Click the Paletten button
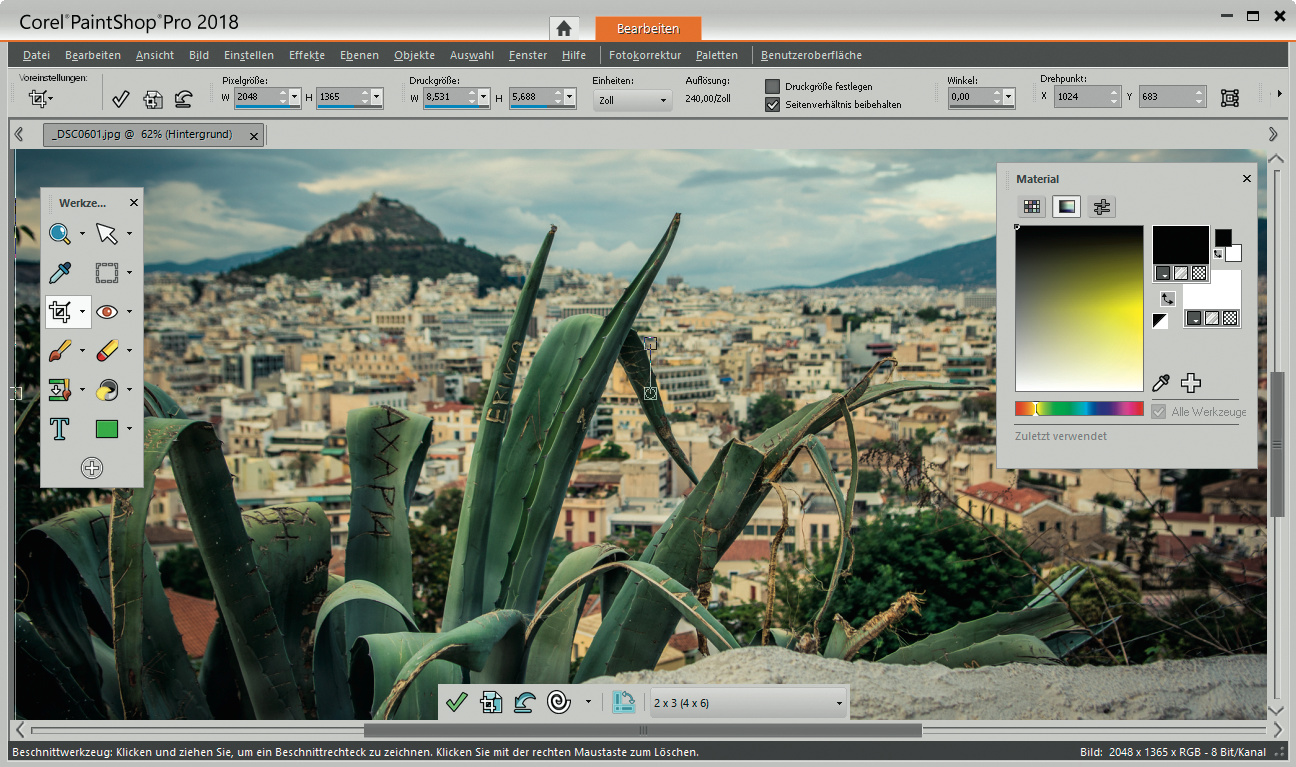The image size is (1296, 767). point(717,55)
